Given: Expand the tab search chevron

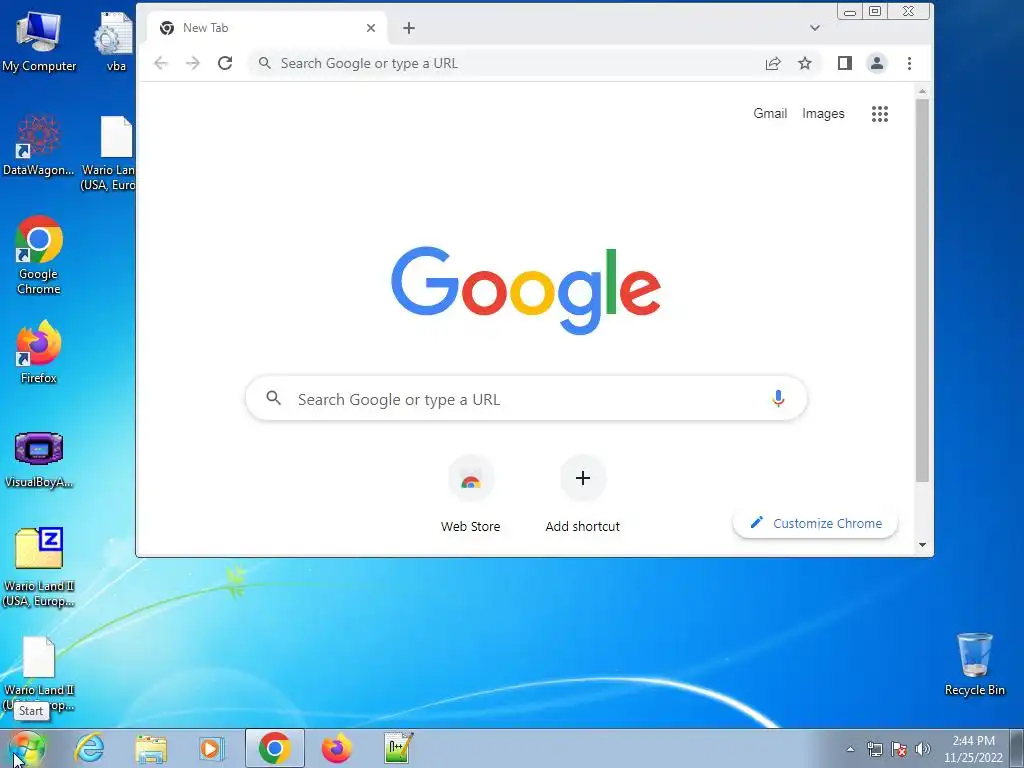Looking at the screenshot, I should pos(814,28).
